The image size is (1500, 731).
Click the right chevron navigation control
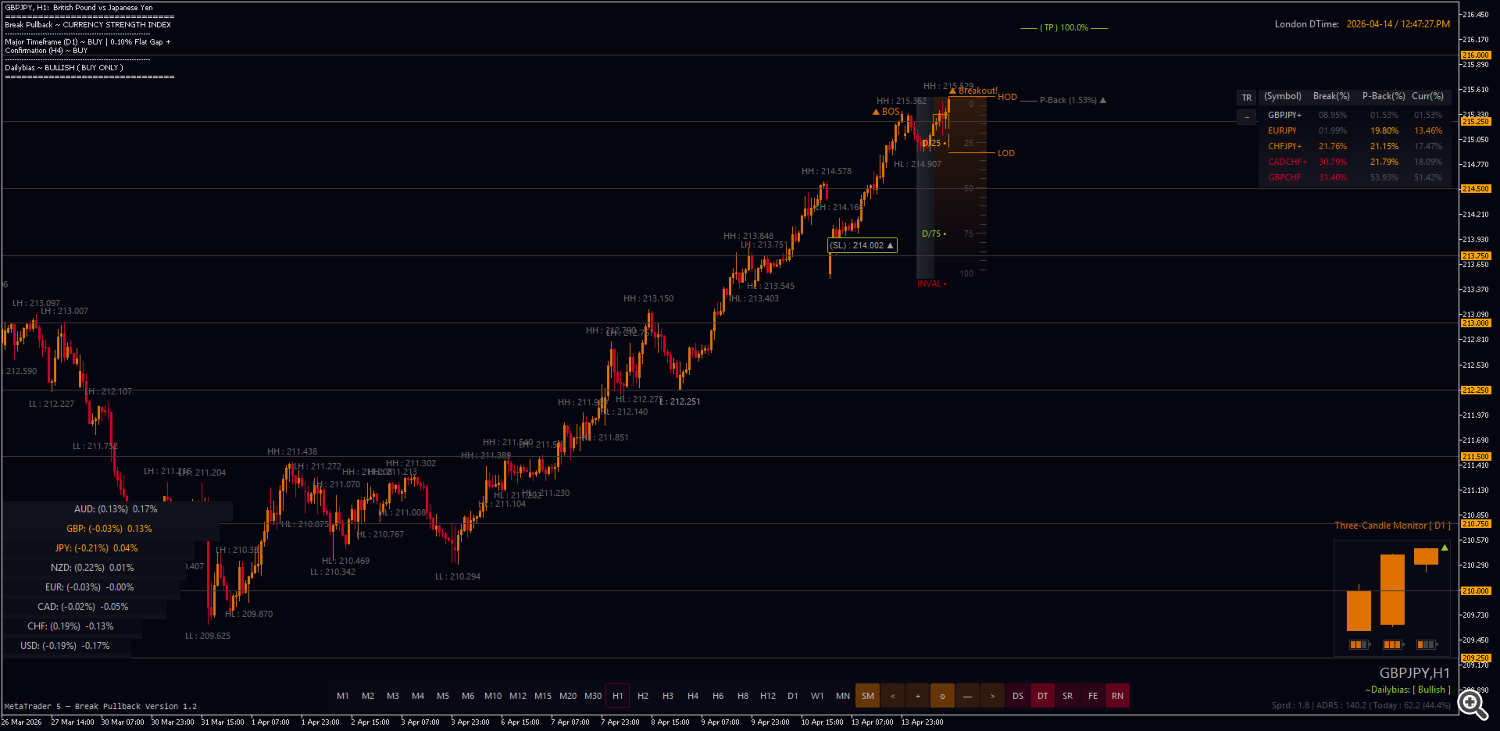tap(992, 695)
